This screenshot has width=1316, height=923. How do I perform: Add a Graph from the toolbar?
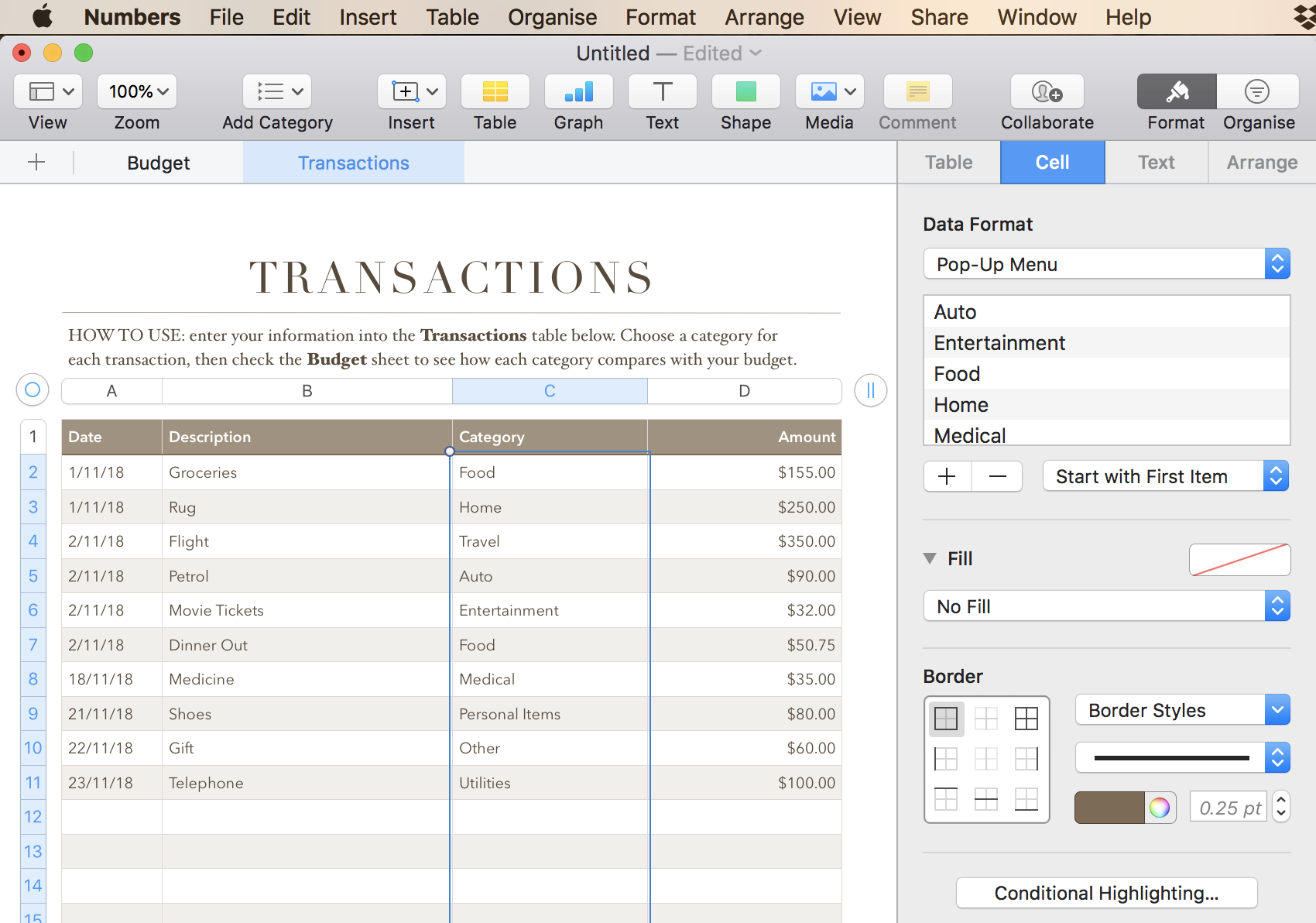pyautogui.click(x=579, y=91)
